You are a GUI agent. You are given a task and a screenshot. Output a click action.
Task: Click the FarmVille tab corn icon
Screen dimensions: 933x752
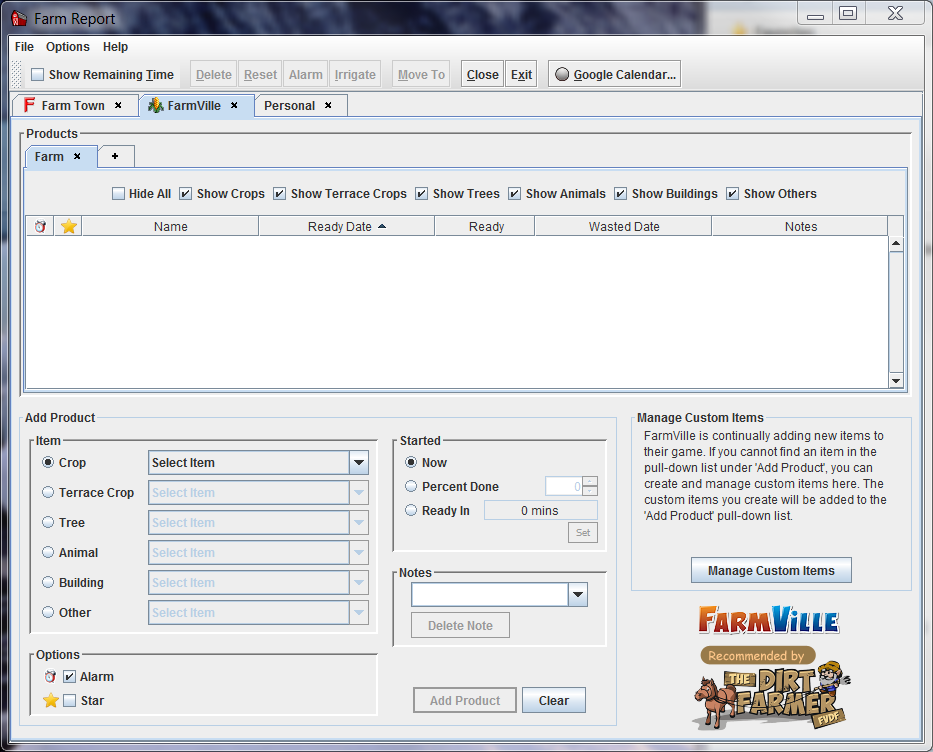(156, 105)
